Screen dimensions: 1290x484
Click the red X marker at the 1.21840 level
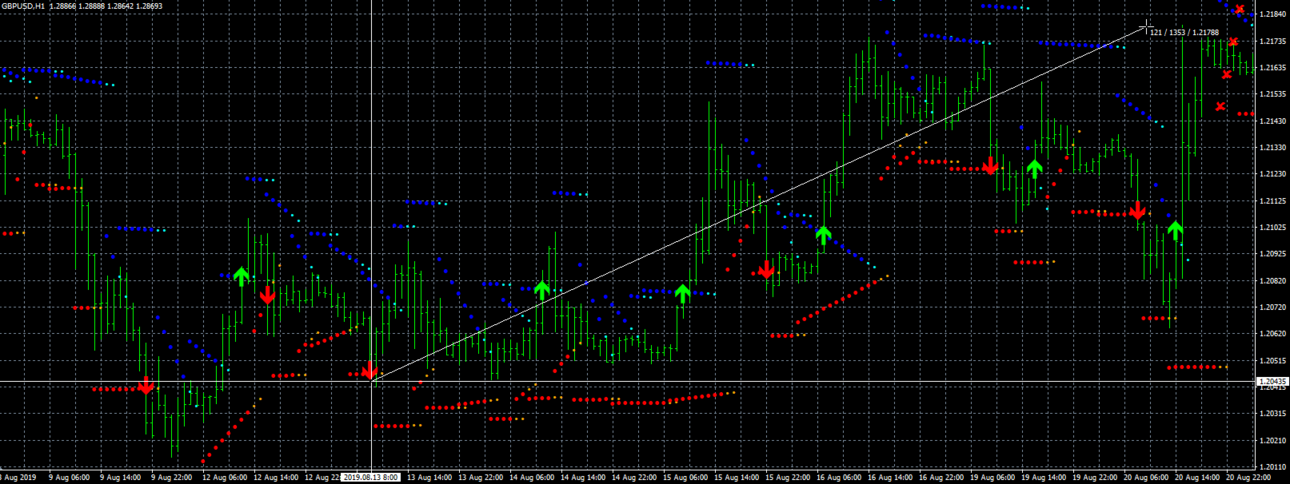tap(1240, 10)
